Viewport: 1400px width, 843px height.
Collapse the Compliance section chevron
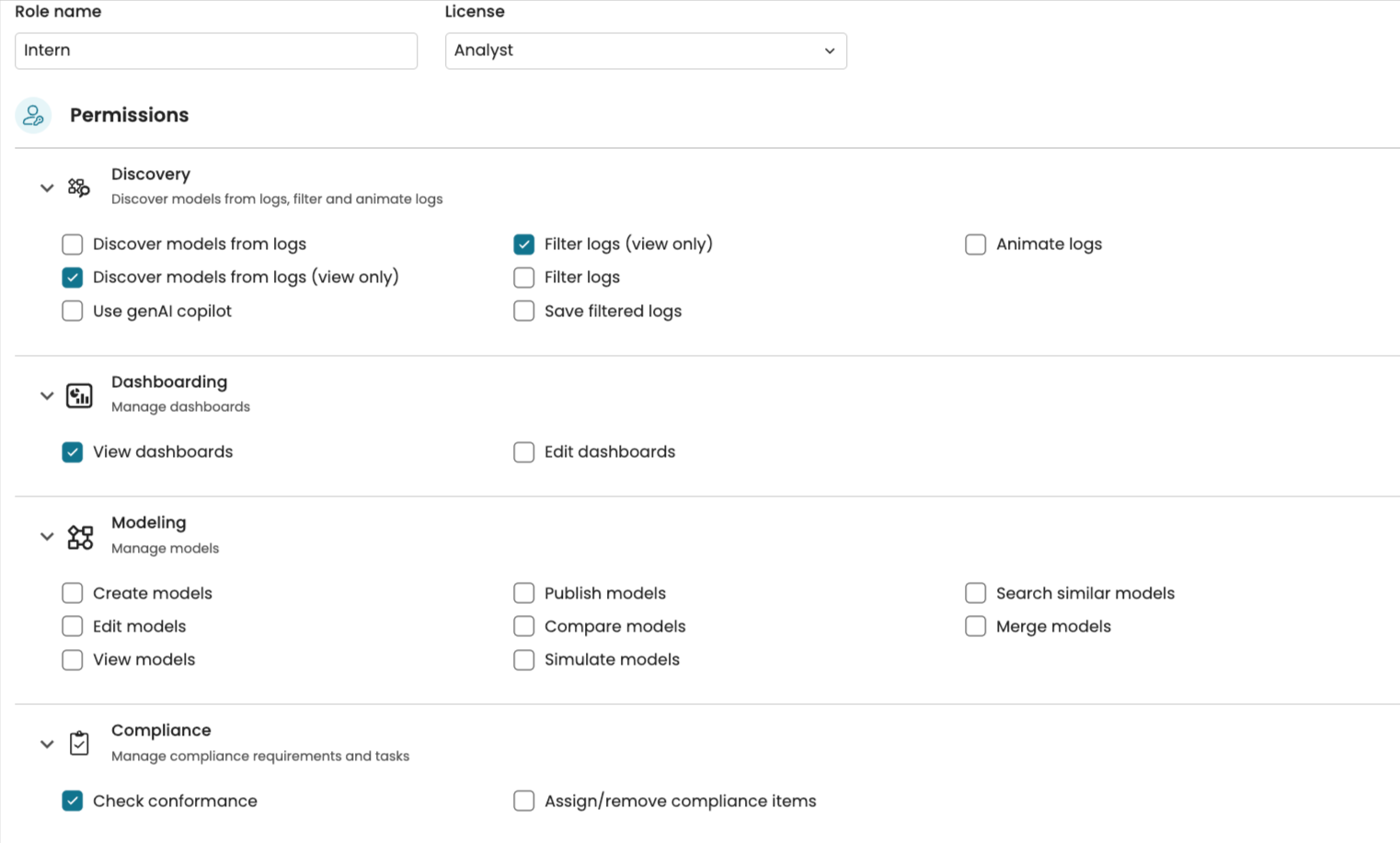click(47, 744)
